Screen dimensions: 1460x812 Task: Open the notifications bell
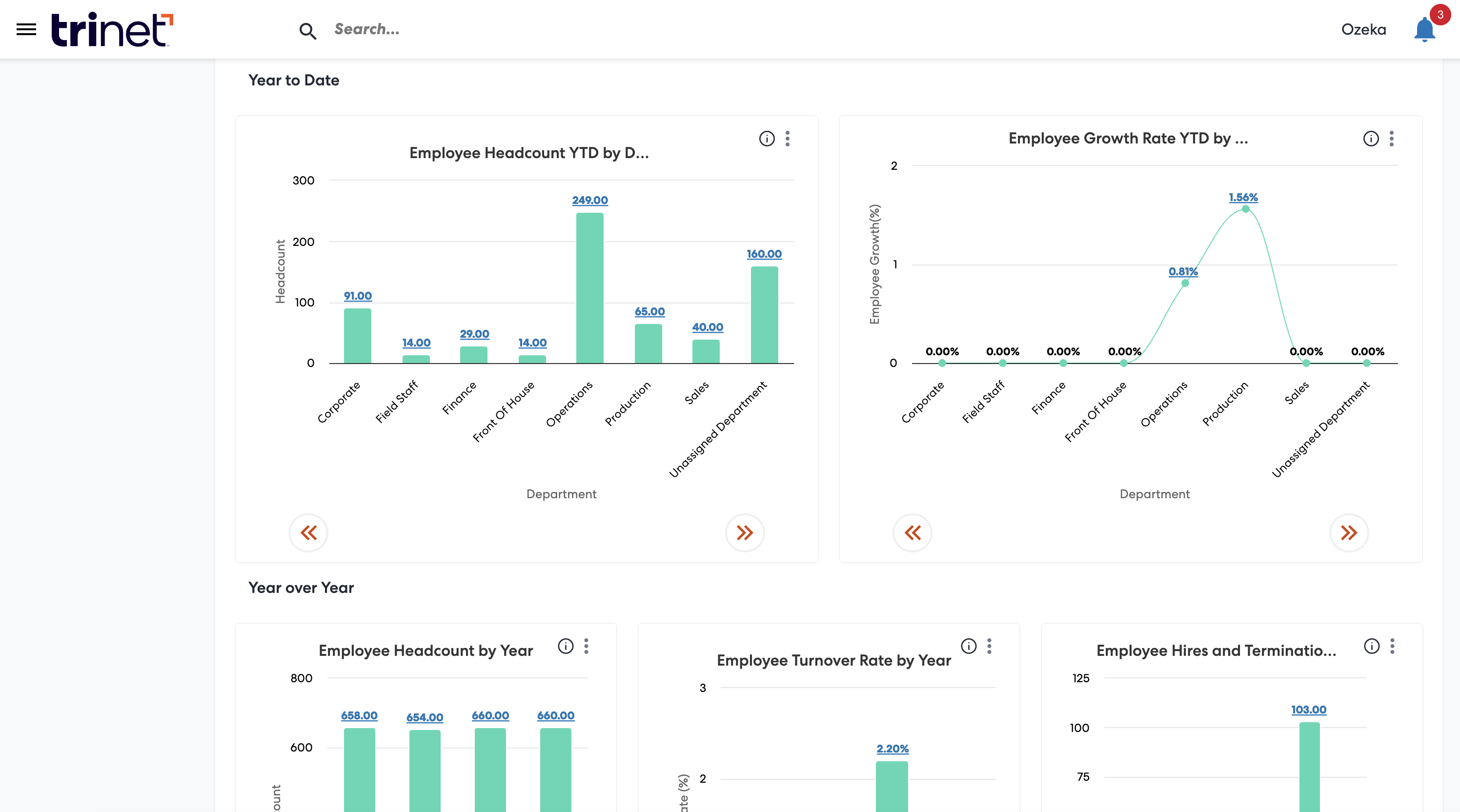[x=1424, y=29]
